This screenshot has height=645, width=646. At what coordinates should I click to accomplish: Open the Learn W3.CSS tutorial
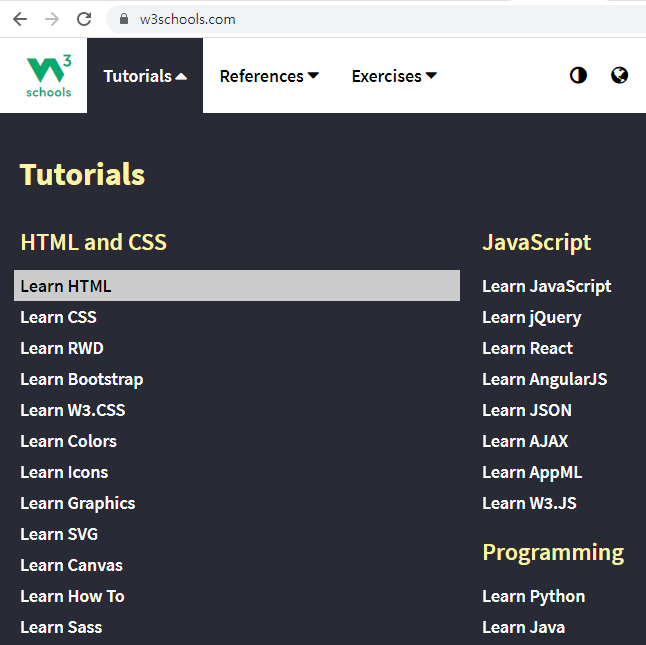[73, 410]
